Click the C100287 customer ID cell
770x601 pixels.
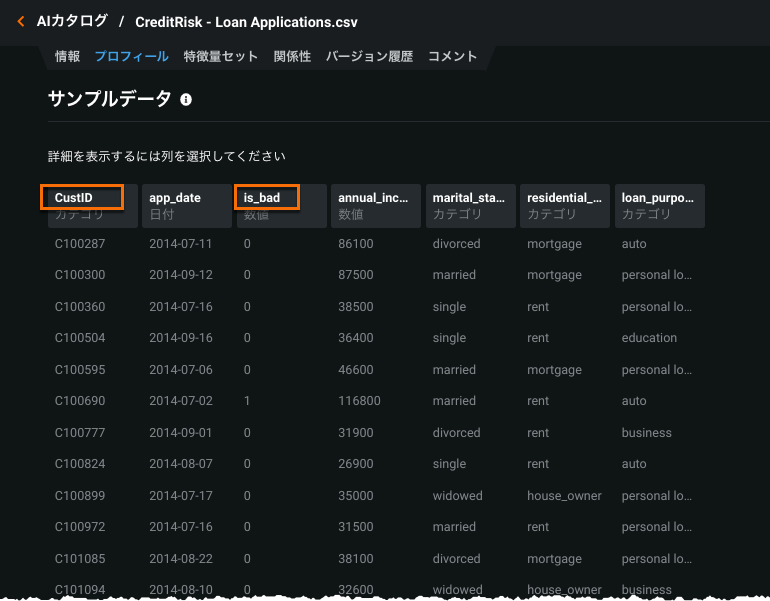[x=80, y=244]
